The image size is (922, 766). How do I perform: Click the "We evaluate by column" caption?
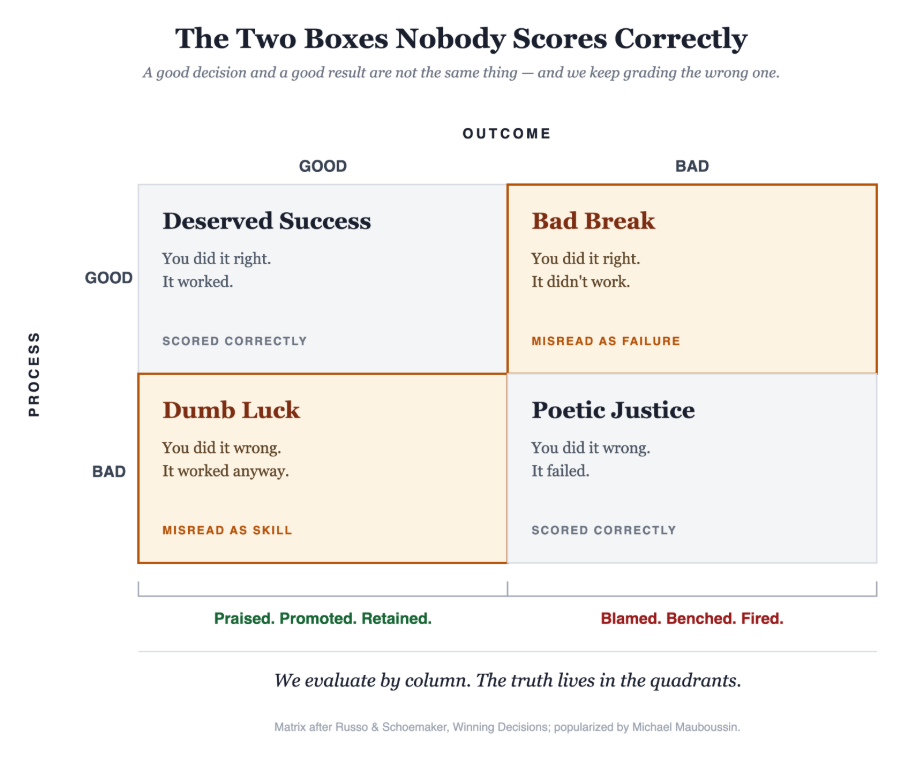pyautogui.click(x=507, y=681)
